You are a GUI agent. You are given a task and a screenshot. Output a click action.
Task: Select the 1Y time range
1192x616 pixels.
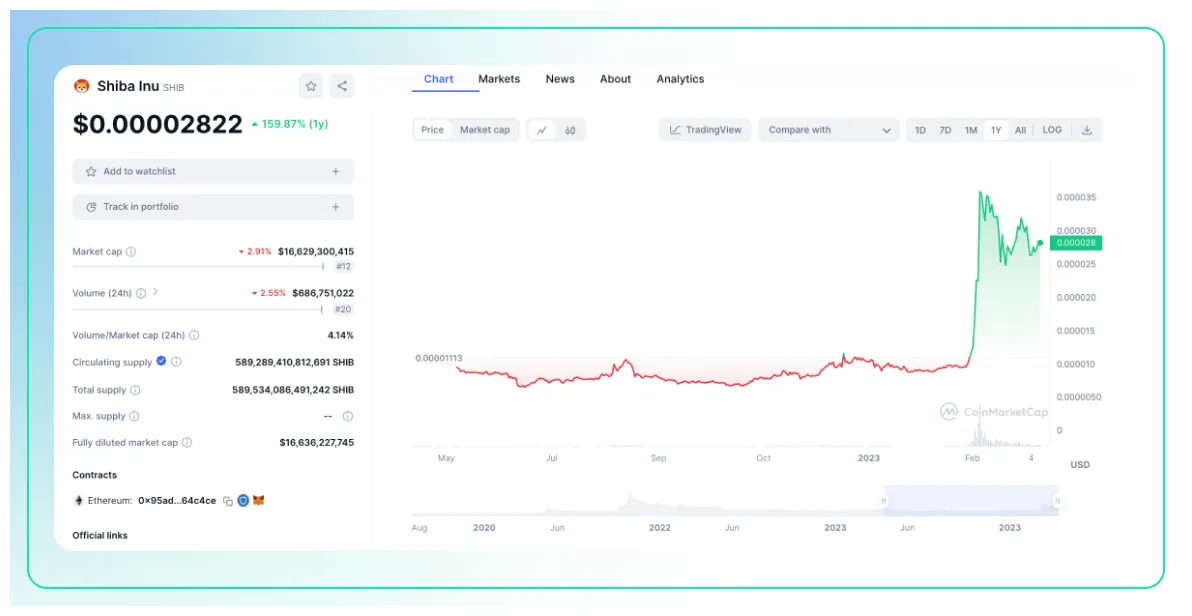(x=995, y=130)
